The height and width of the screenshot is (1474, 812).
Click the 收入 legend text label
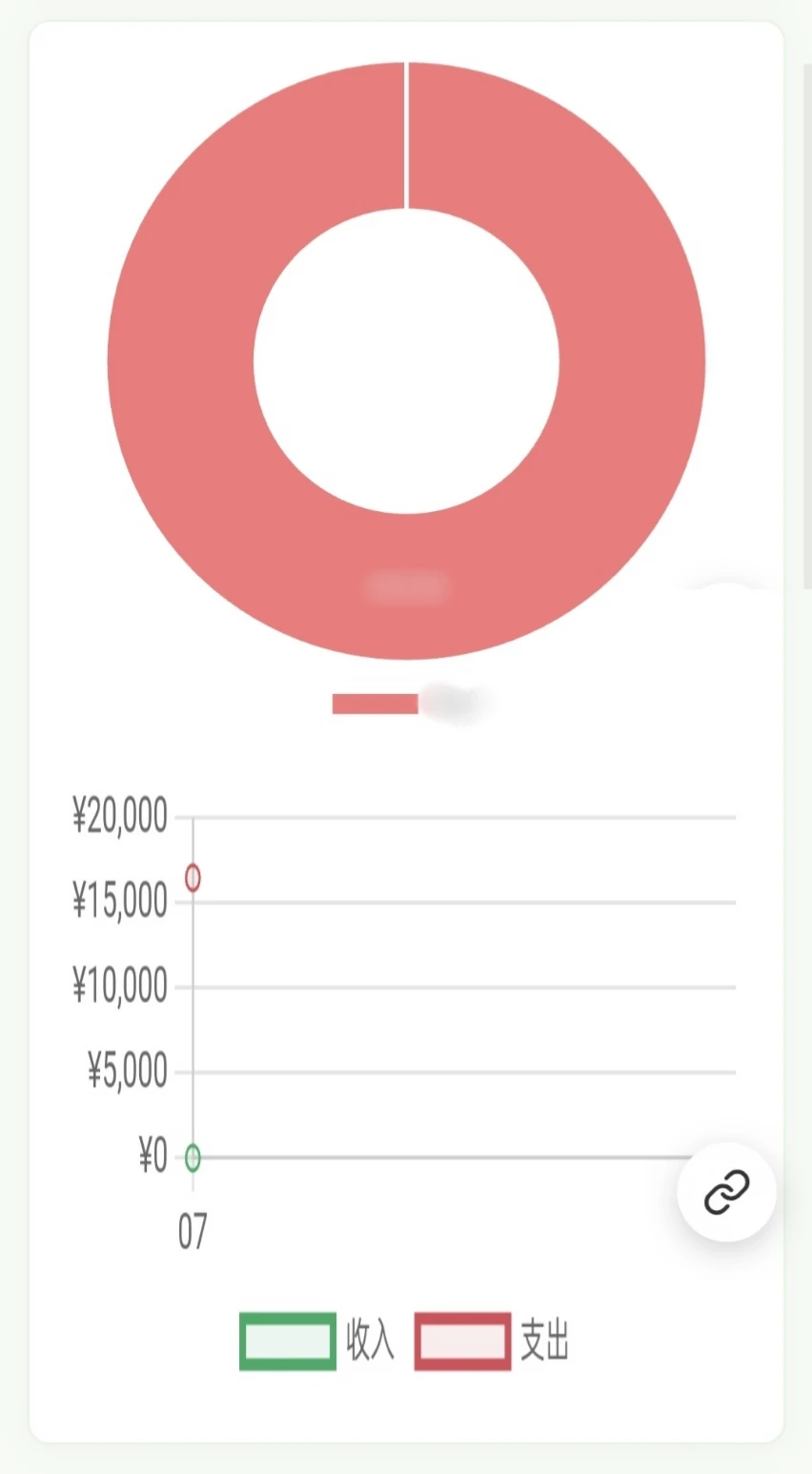[x=370, y=1341]
